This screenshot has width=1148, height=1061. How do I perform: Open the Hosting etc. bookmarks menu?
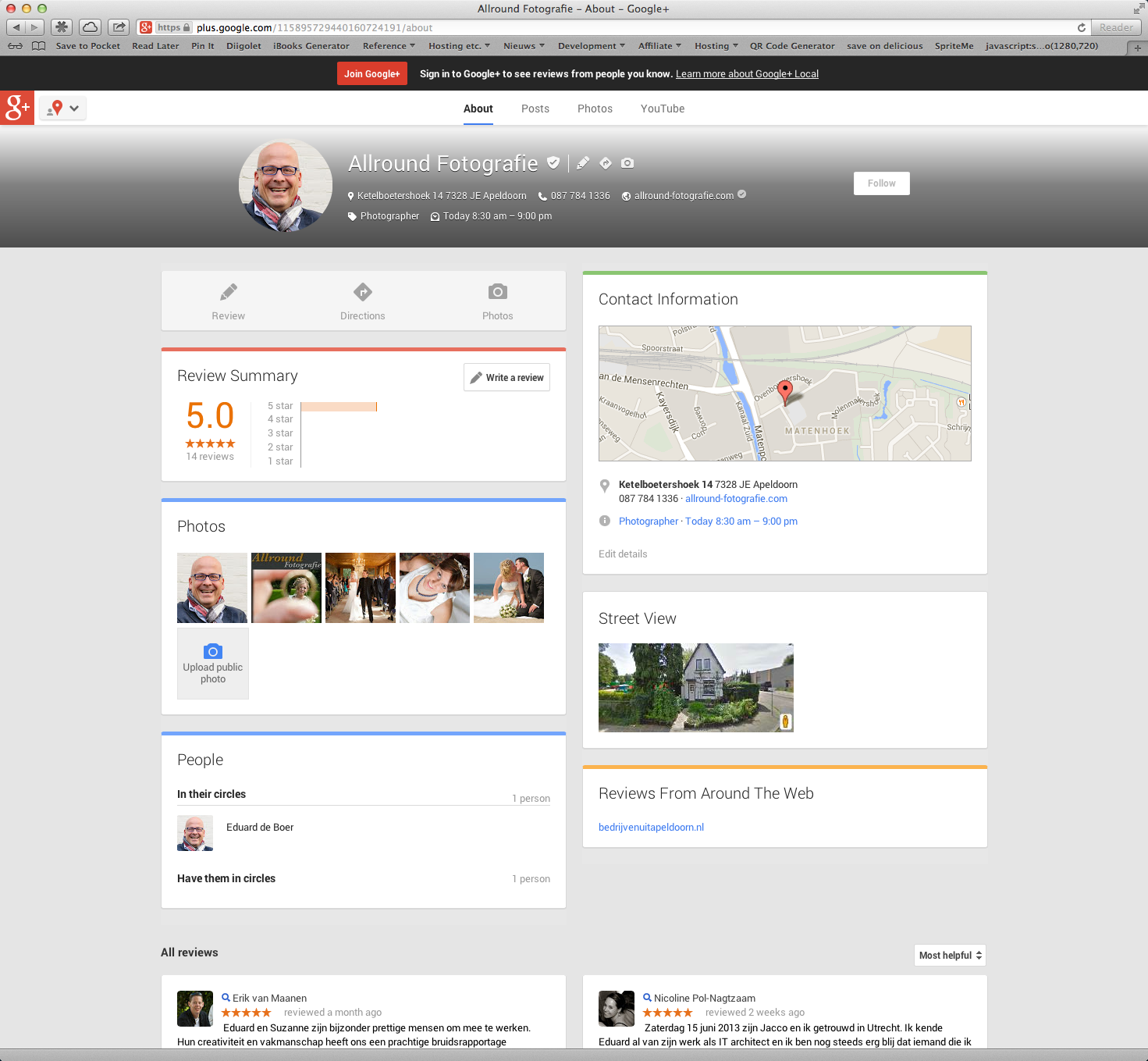coord(459,46)
